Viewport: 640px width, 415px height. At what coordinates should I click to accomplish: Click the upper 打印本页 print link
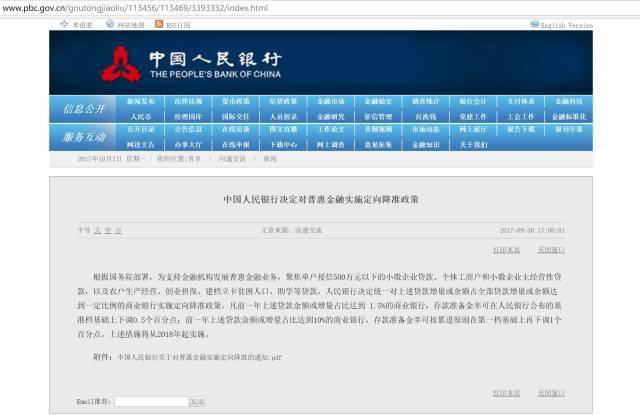pyautogui.click(x=507, y=250)
